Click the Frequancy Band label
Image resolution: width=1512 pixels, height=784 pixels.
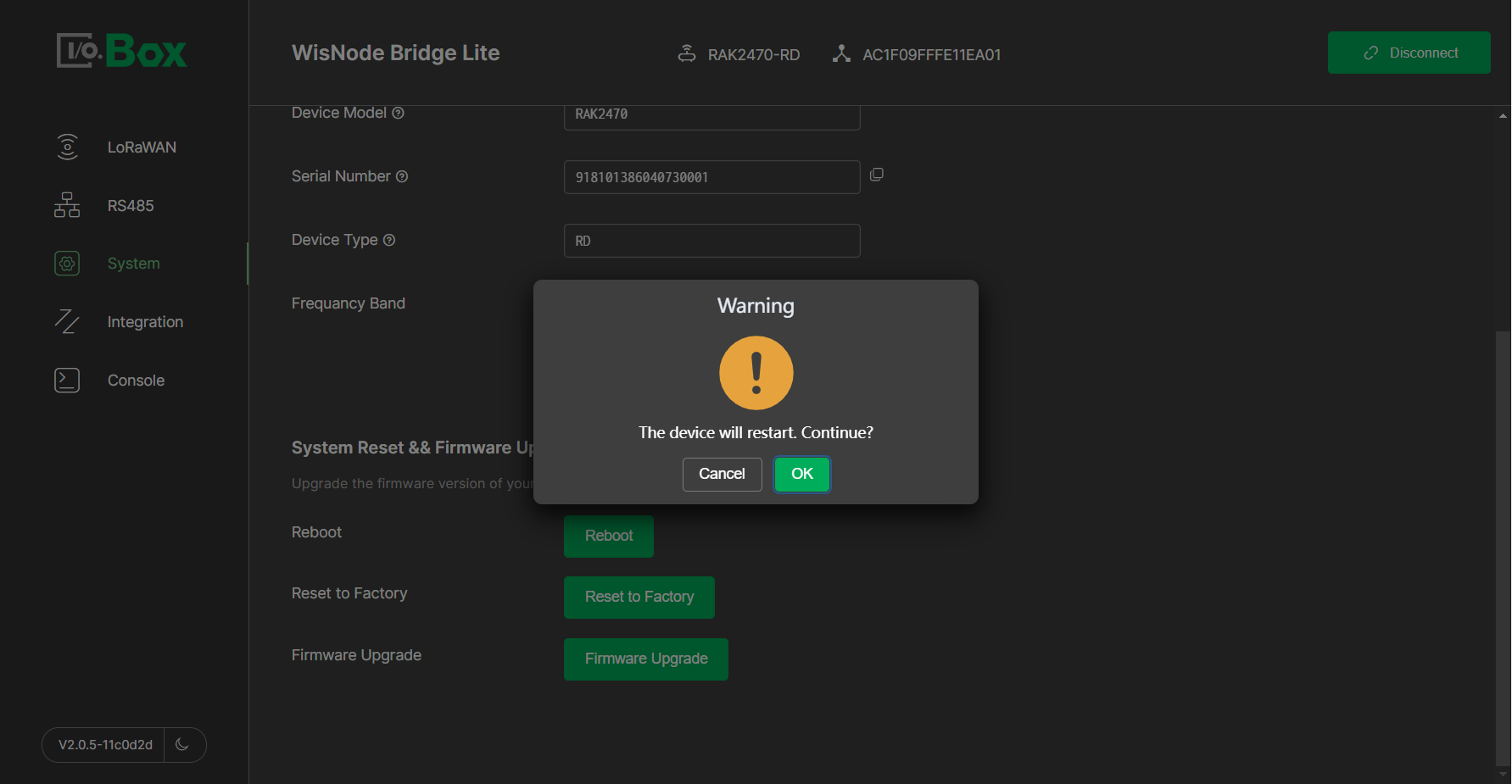coord(349,303)
